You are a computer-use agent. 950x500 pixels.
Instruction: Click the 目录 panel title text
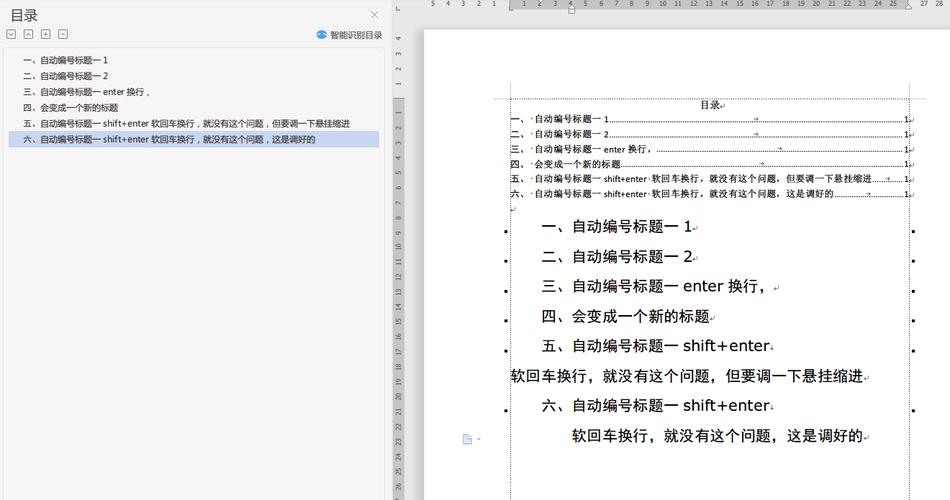pyautogui.click(x=24, y=15)
